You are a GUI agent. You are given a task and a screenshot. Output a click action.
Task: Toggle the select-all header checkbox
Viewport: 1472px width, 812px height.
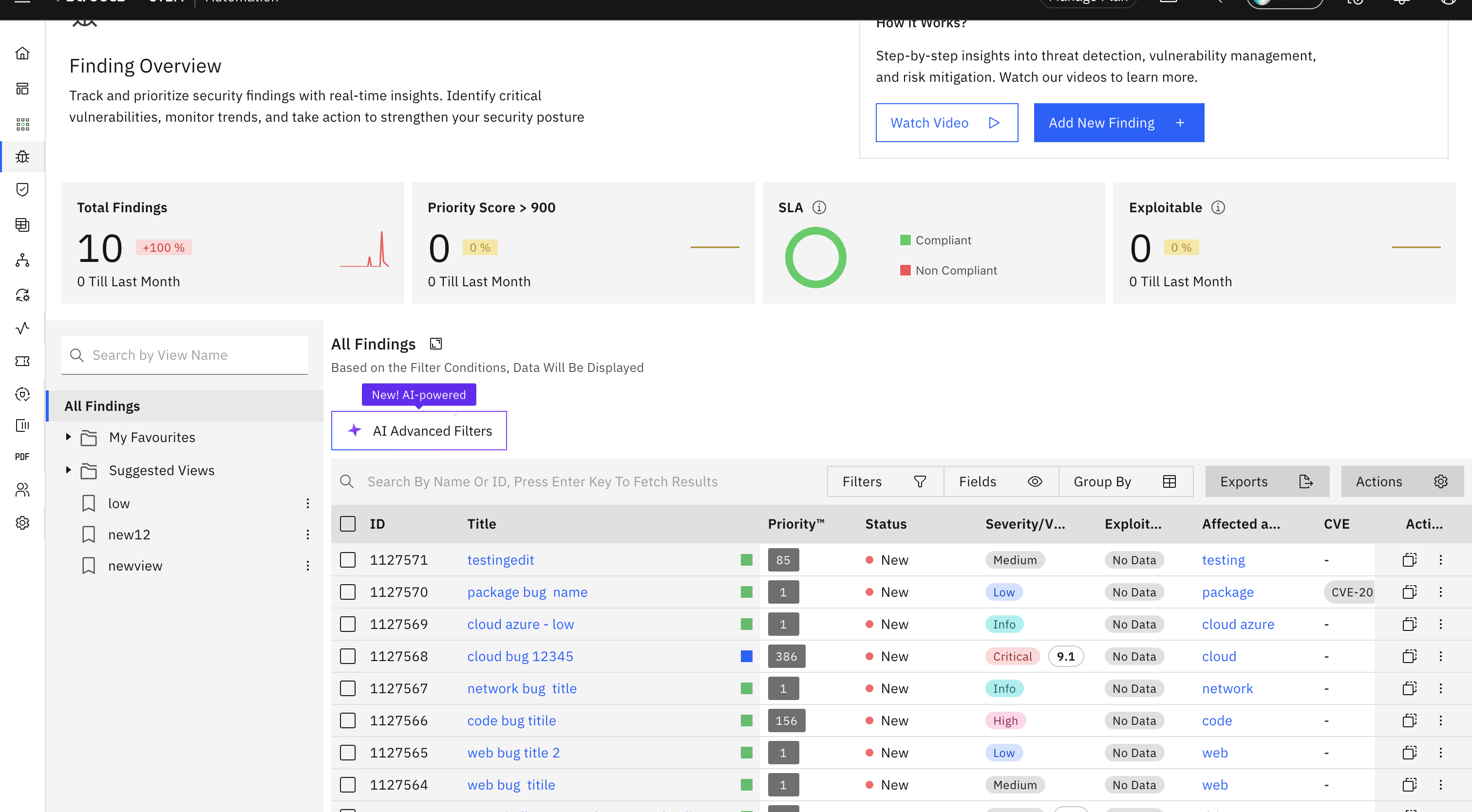[x=347, y=524]
